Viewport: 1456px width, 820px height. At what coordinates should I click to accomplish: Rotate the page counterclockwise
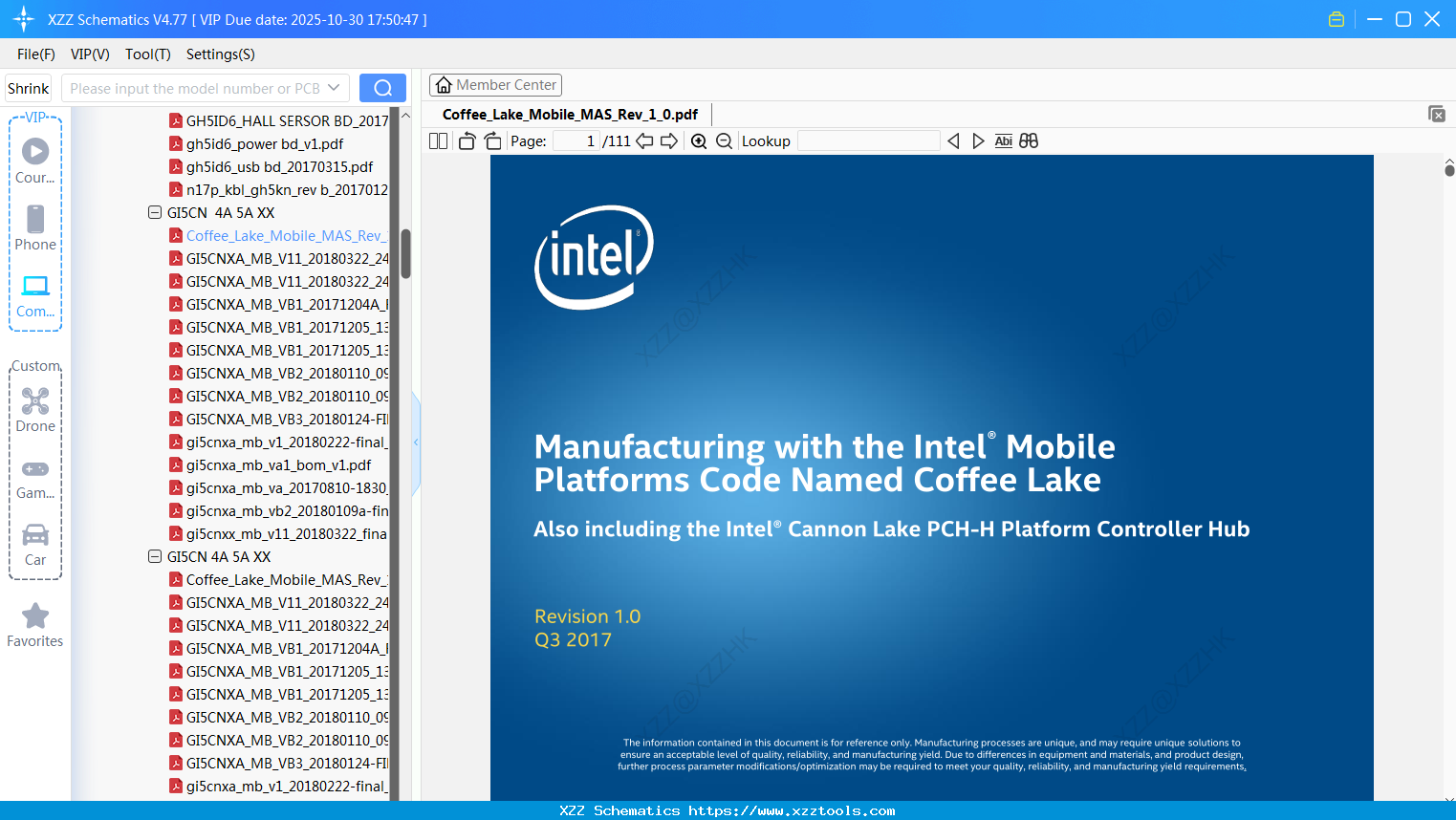click(x=467, y=141)
